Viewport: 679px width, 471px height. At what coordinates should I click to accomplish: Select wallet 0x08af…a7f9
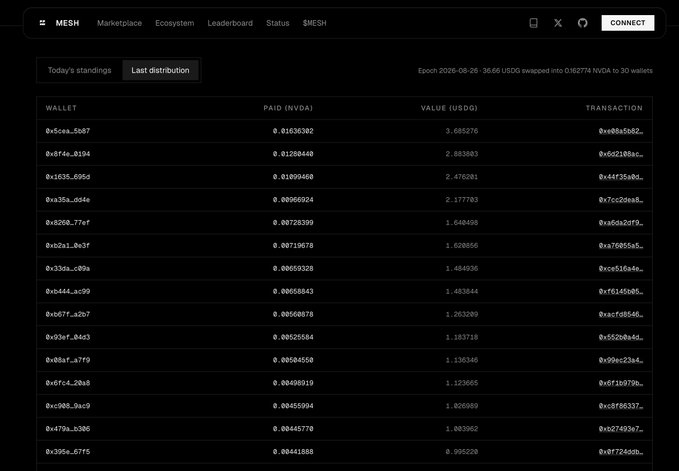(x=68, y=360)
